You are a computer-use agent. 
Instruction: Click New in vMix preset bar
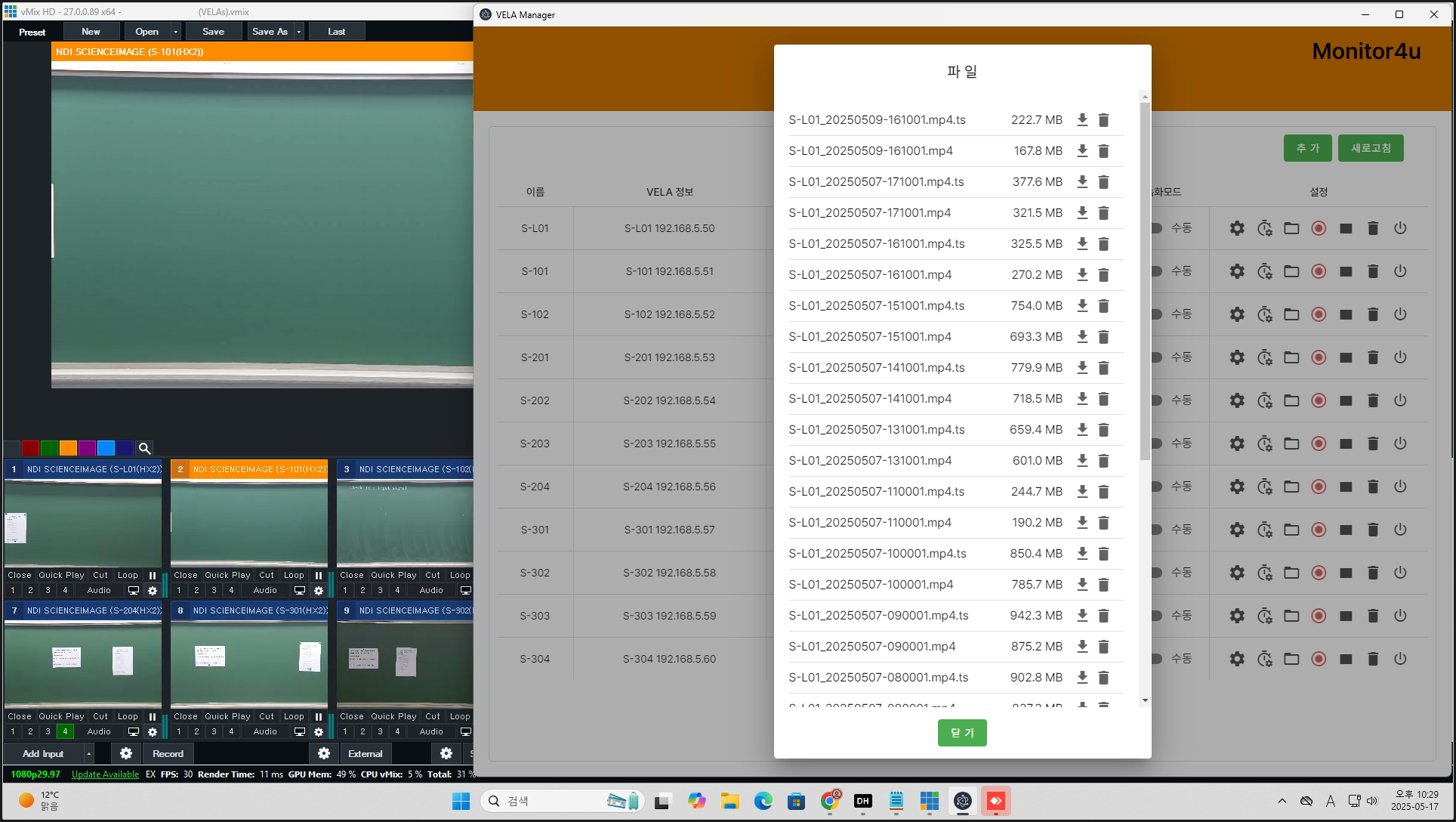[91, 32]
